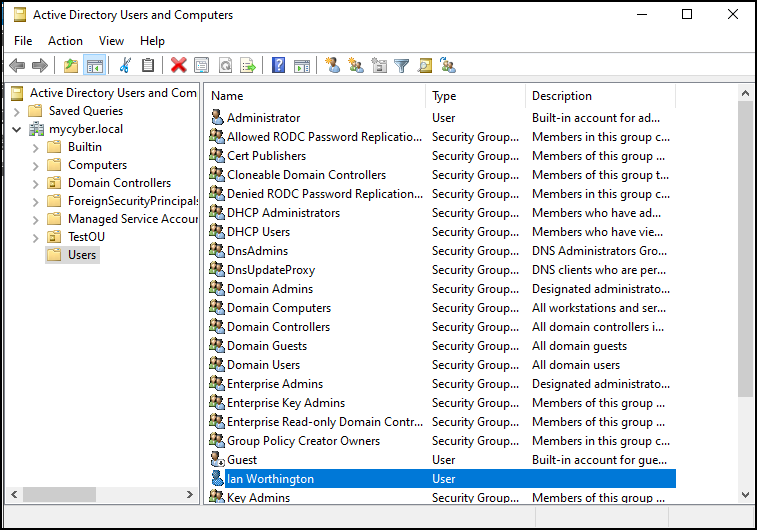This screenshot has width=757, height=530.
Task: Select the DHCP Administrators group
Action: (x=283, y=213)
